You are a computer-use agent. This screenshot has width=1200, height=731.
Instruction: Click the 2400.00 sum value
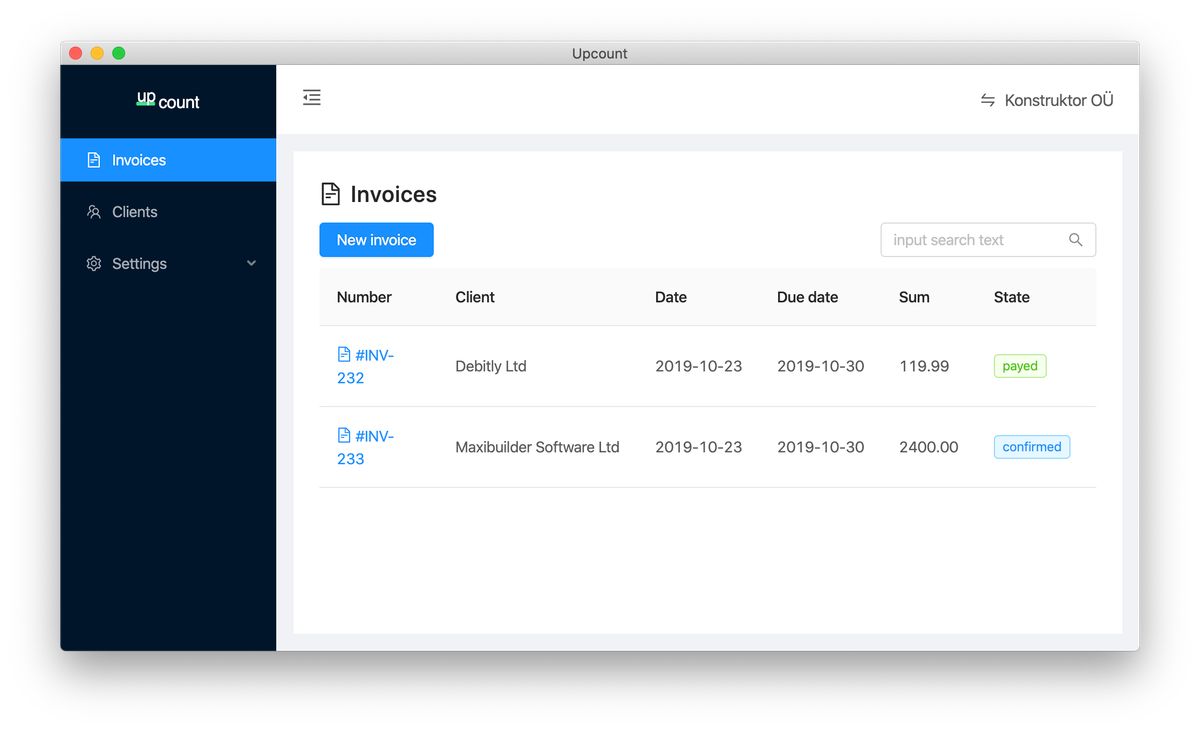929,447
